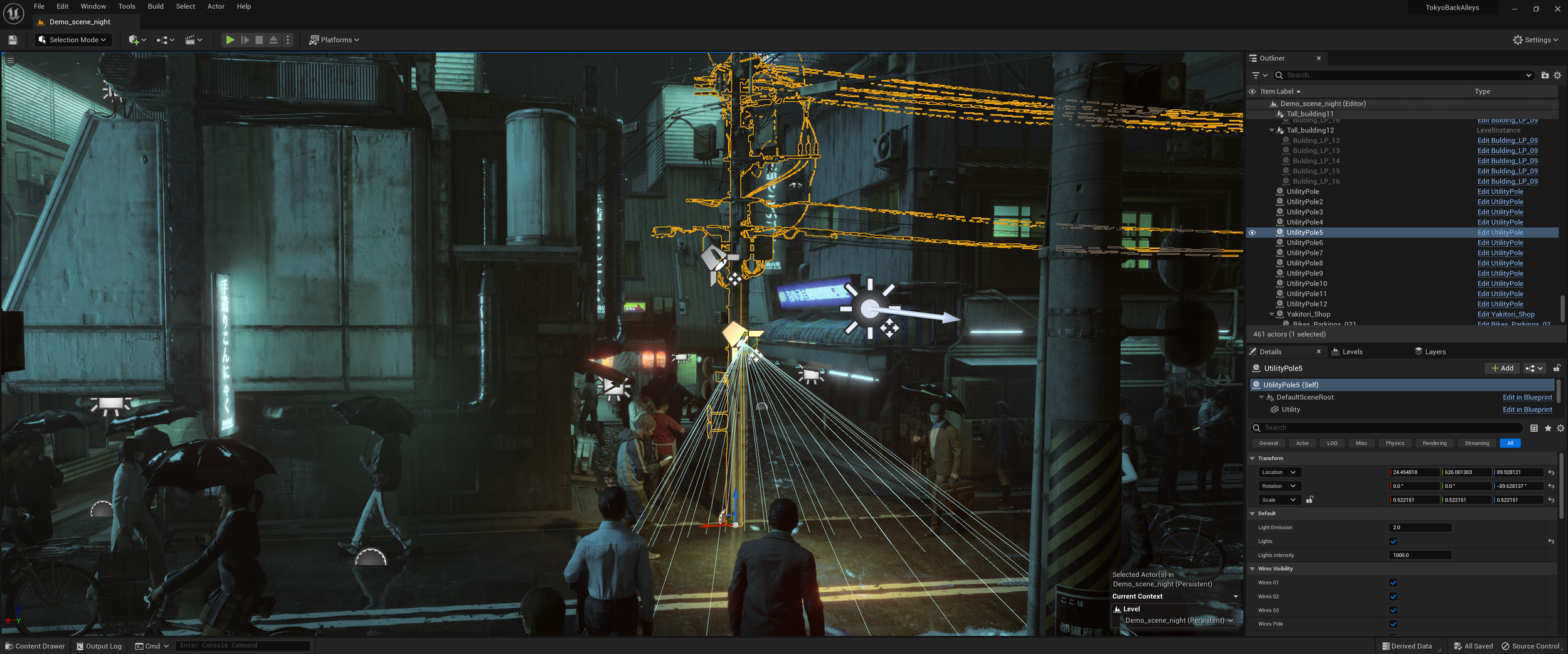The height and width of the screenshot is (654, 1568).
Task: Click Edit in Blueprint for Utility component
Action: coord(1527,410)
